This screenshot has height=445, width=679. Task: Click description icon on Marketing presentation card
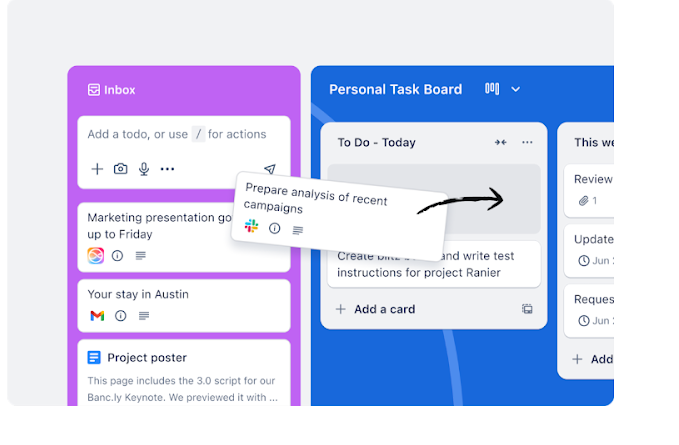140,256
